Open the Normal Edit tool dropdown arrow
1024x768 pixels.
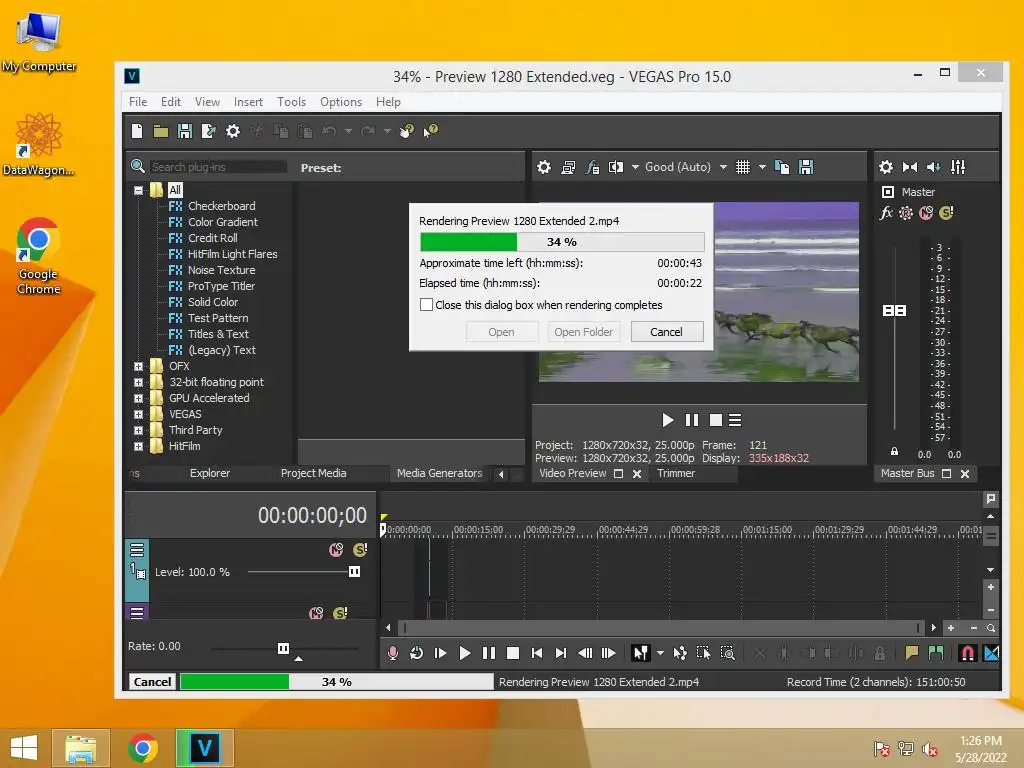[x=660, y=653]
